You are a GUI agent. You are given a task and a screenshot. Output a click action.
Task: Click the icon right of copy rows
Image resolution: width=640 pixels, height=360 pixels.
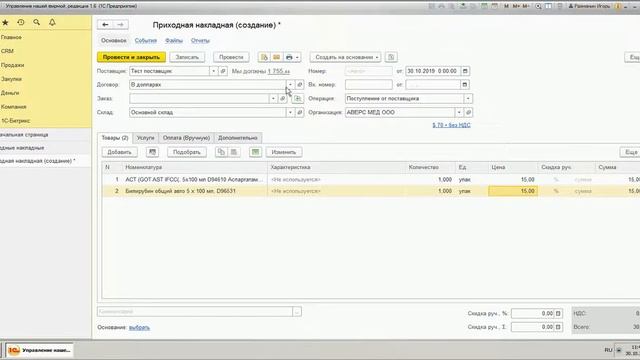pyautogui.click(x=234, y=152)
